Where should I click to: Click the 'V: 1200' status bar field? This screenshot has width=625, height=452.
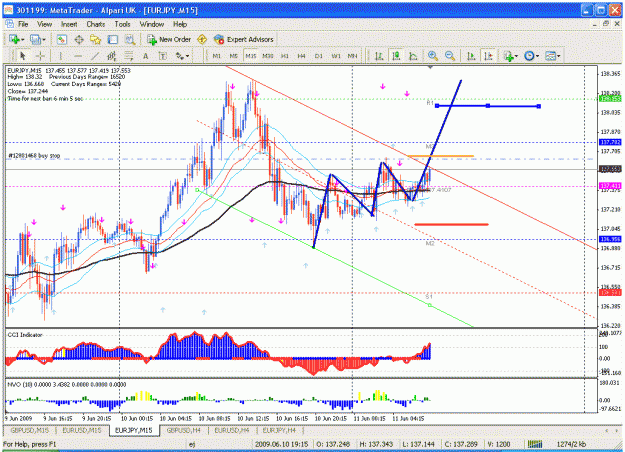click(x=499, y=444)
